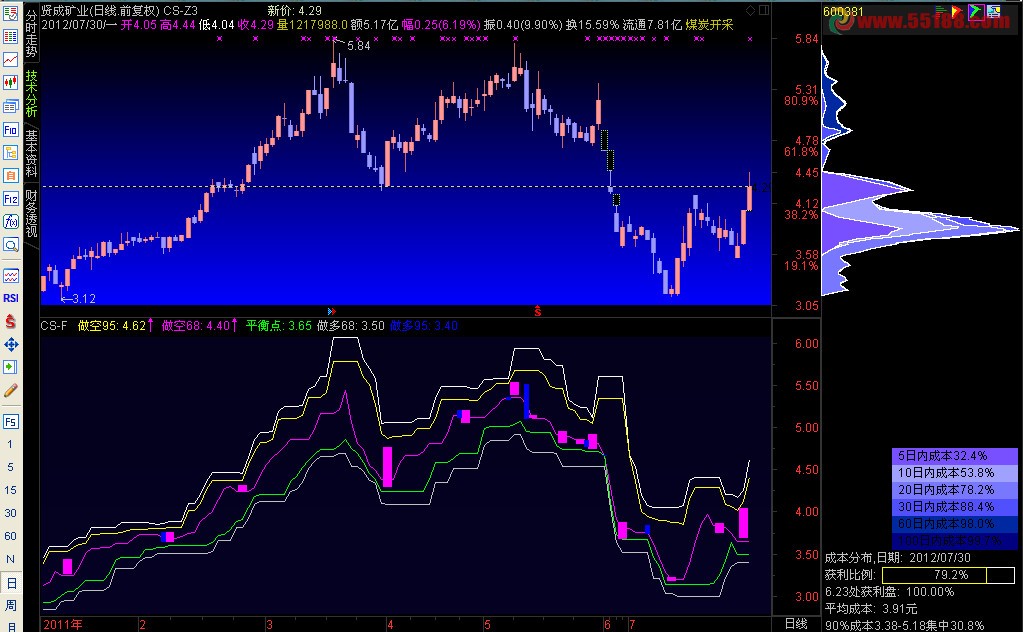Select the candlestick K-line chart icon
Image resolution: width=1023 pixels, height=632 pixels.
(10, 82)
